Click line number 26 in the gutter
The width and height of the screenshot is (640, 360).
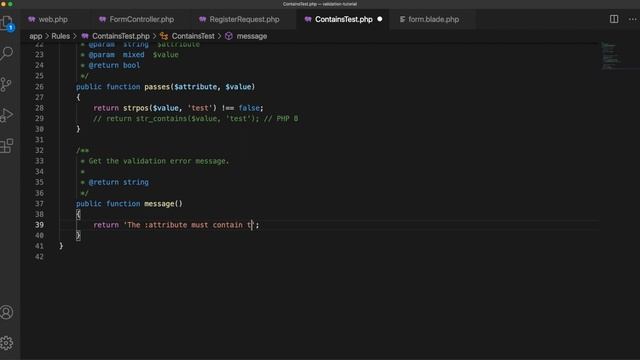click(x=39, y=87)
